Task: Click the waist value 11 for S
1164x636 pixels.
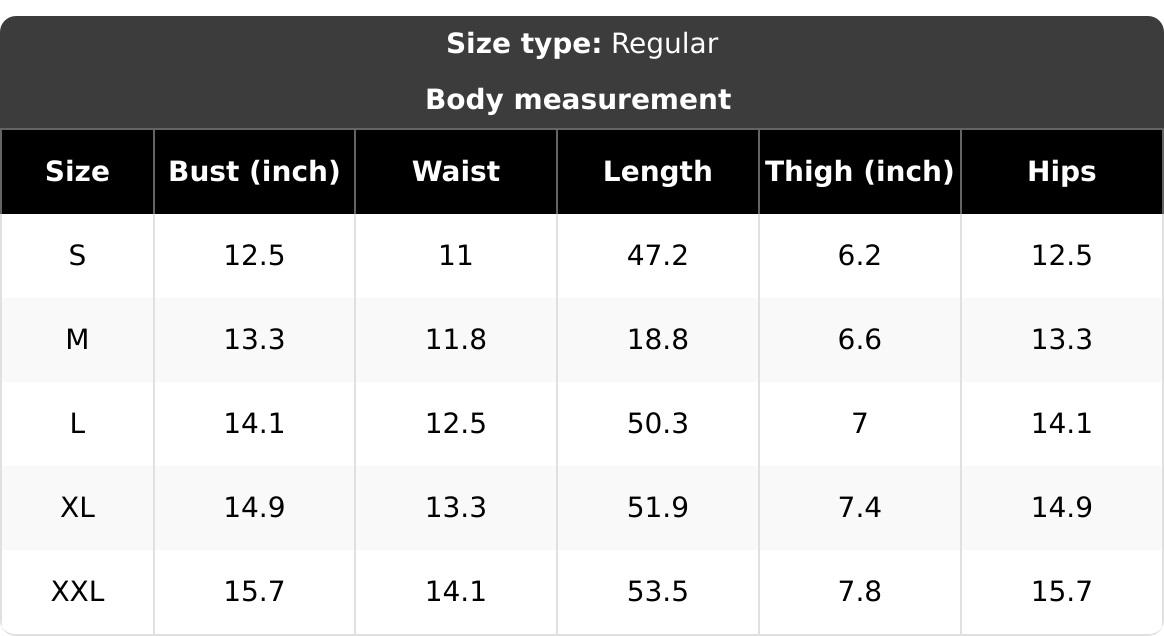Action: point(456,256)
